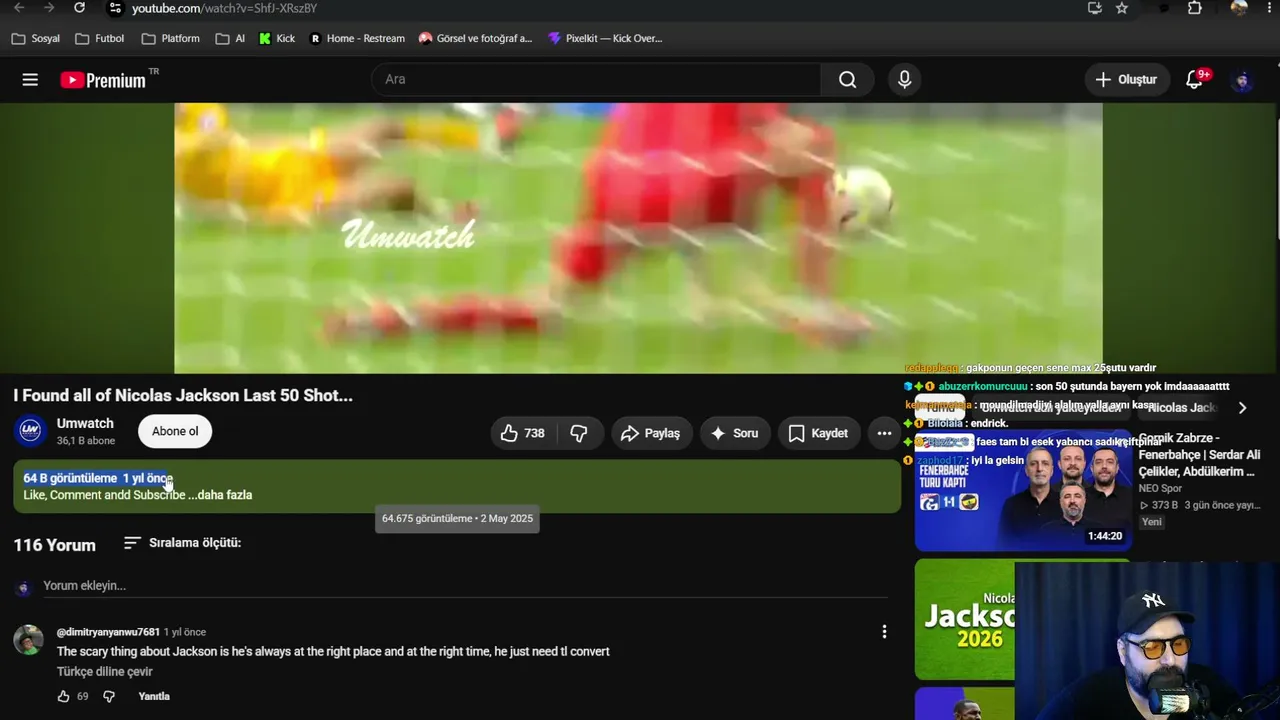Screen dimensions: 1280x720
Task: Go to YouTube Premium home logo
Action: tap(103, 80)
